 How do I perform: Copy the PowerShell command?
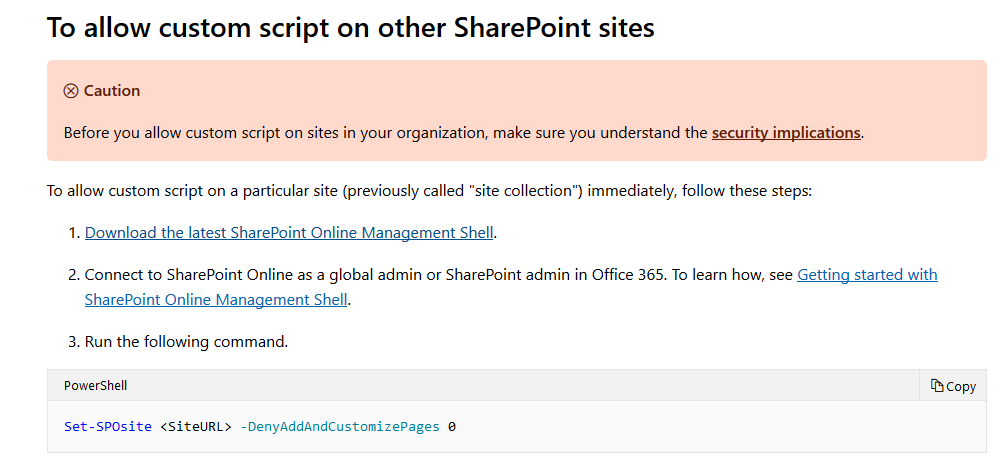[x=953, y=386]
